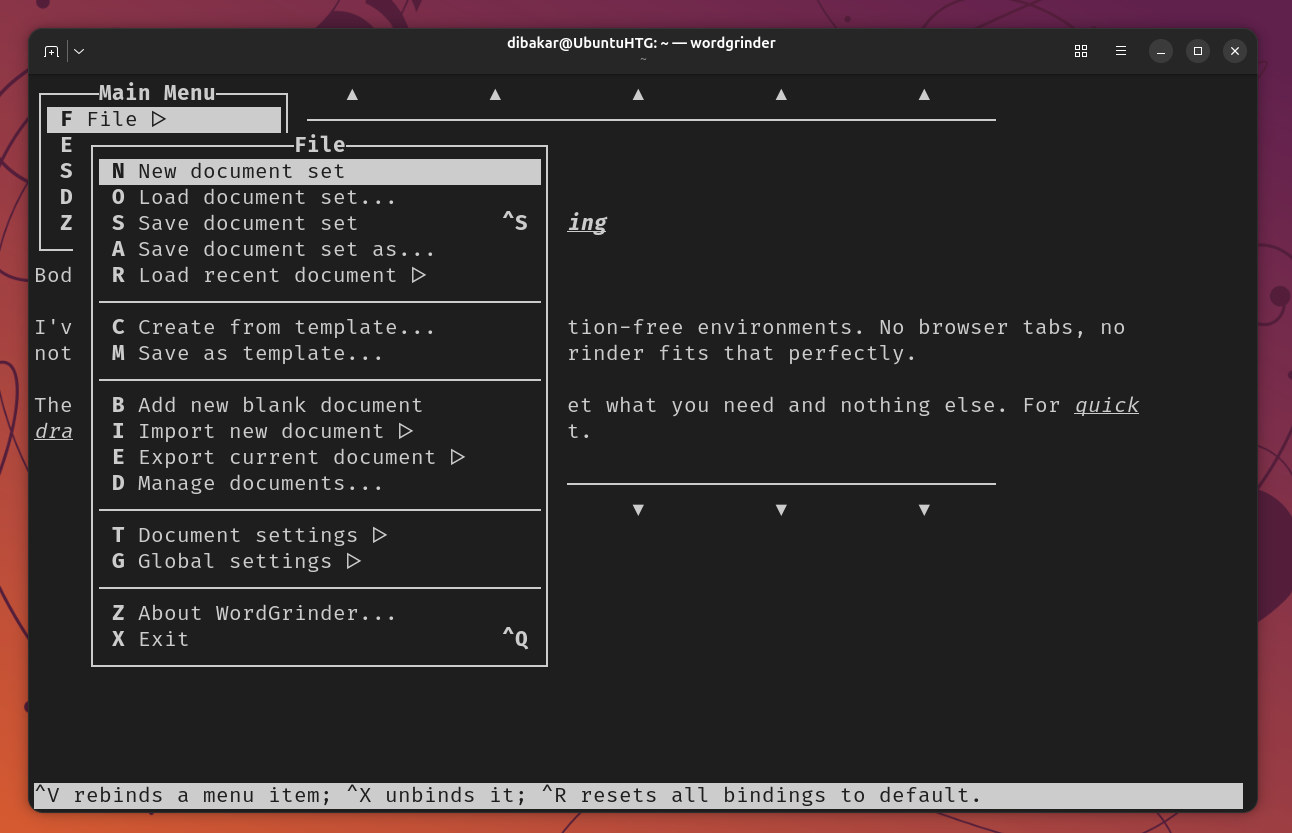Choose Load document set...

[x=320, y=198]
